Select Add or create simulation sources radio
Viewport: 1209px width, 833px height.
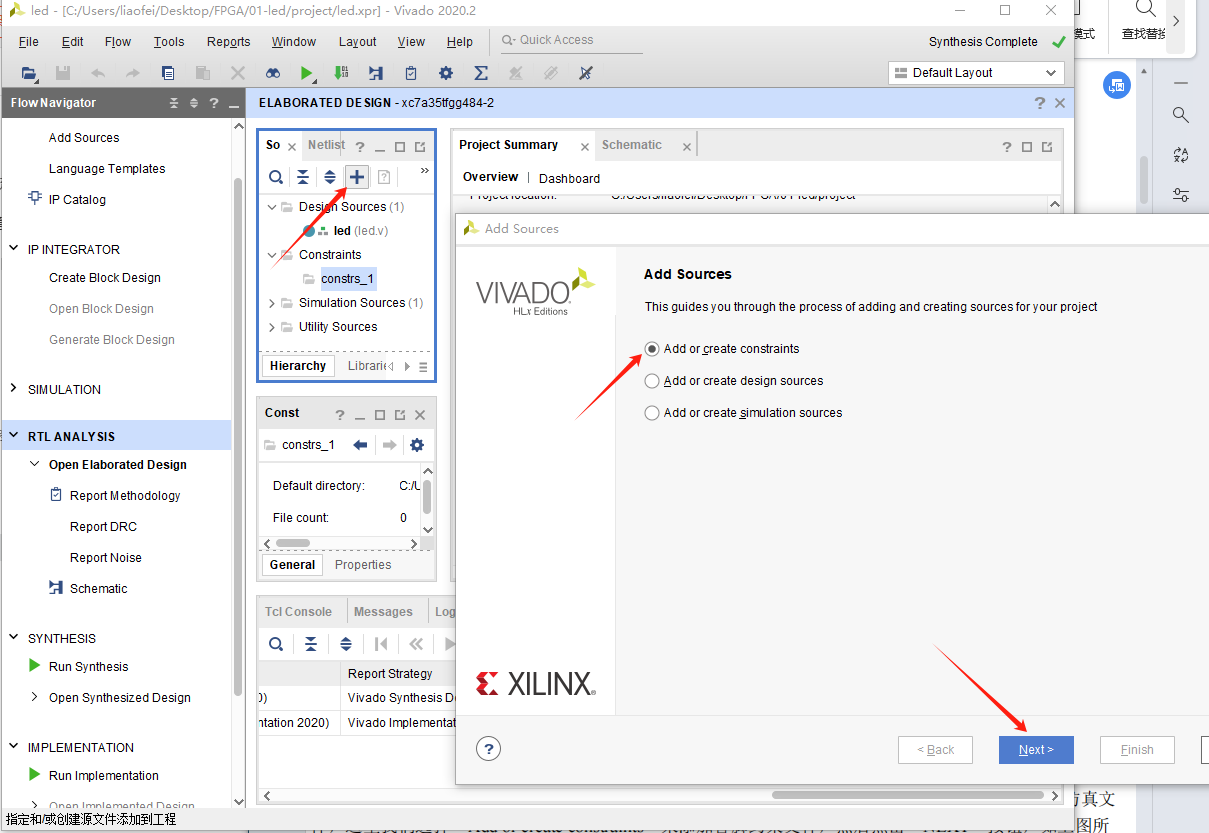652,413
